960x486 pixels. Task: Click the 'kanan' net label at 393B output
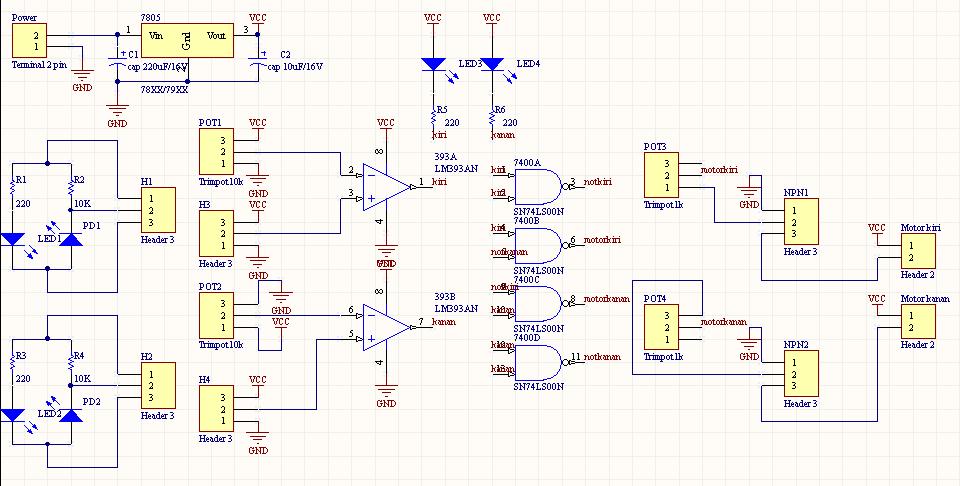click(444, 322)
